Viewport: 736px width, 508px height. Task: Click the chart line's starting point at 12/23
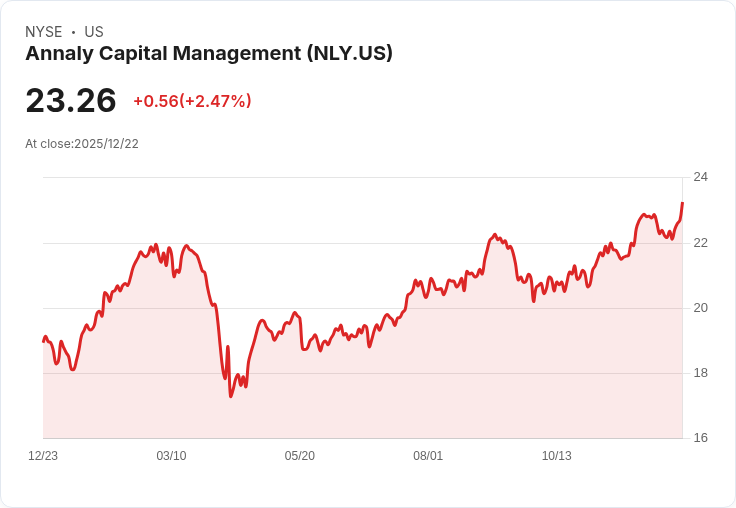click(44, 341)
